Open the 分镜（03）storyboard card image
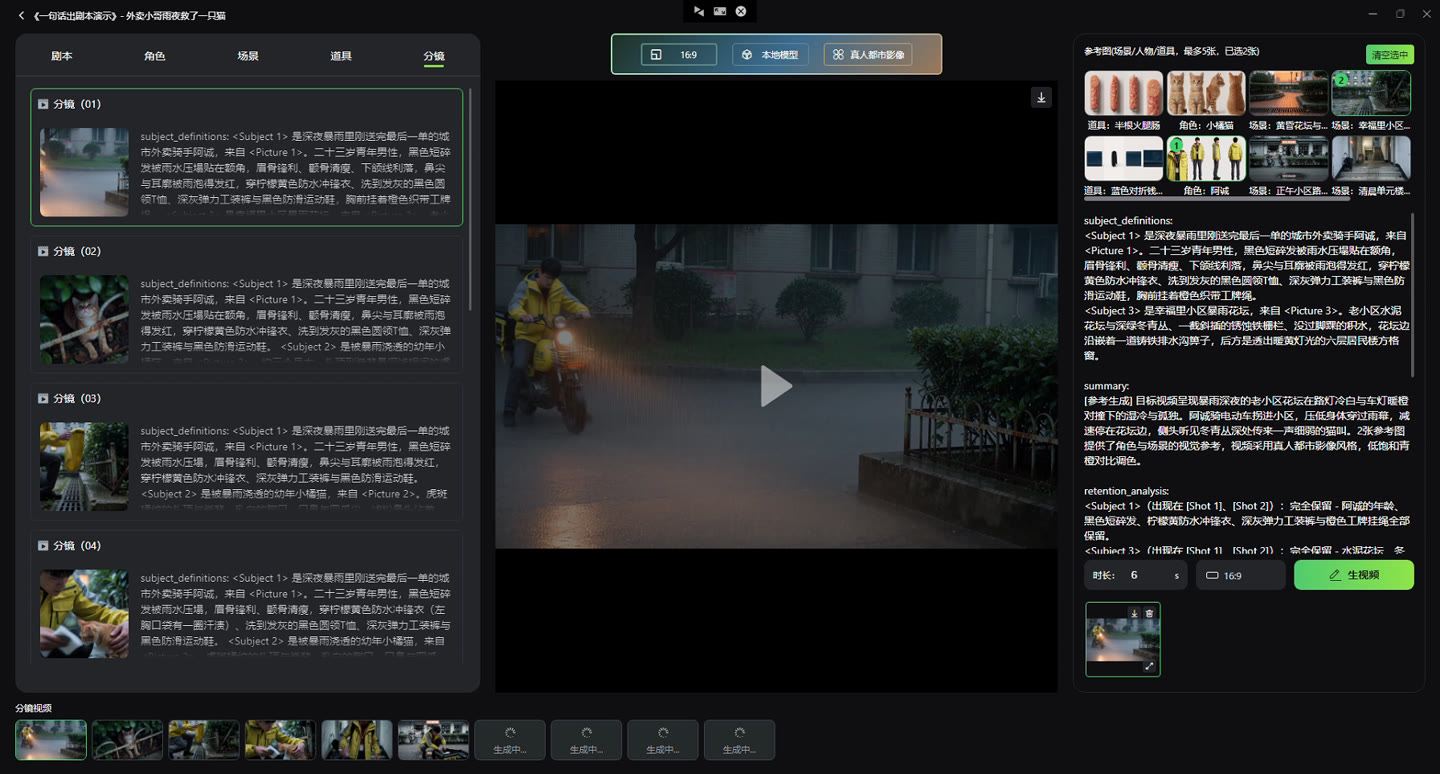 pos(84,466)
